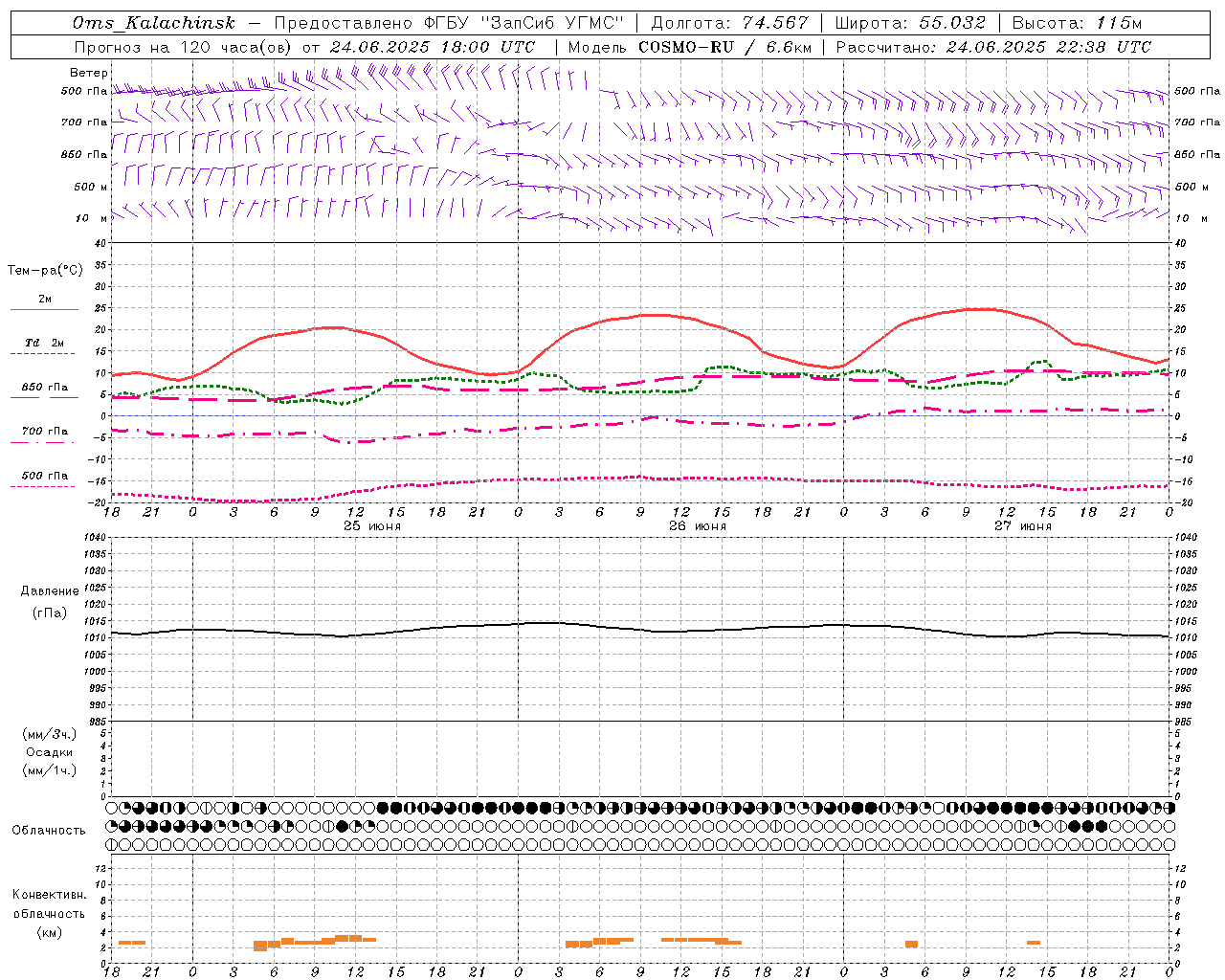Viewport: 1225px width, 980px height.
Task: Click the Ветер panel label
Action: [89, 73]
